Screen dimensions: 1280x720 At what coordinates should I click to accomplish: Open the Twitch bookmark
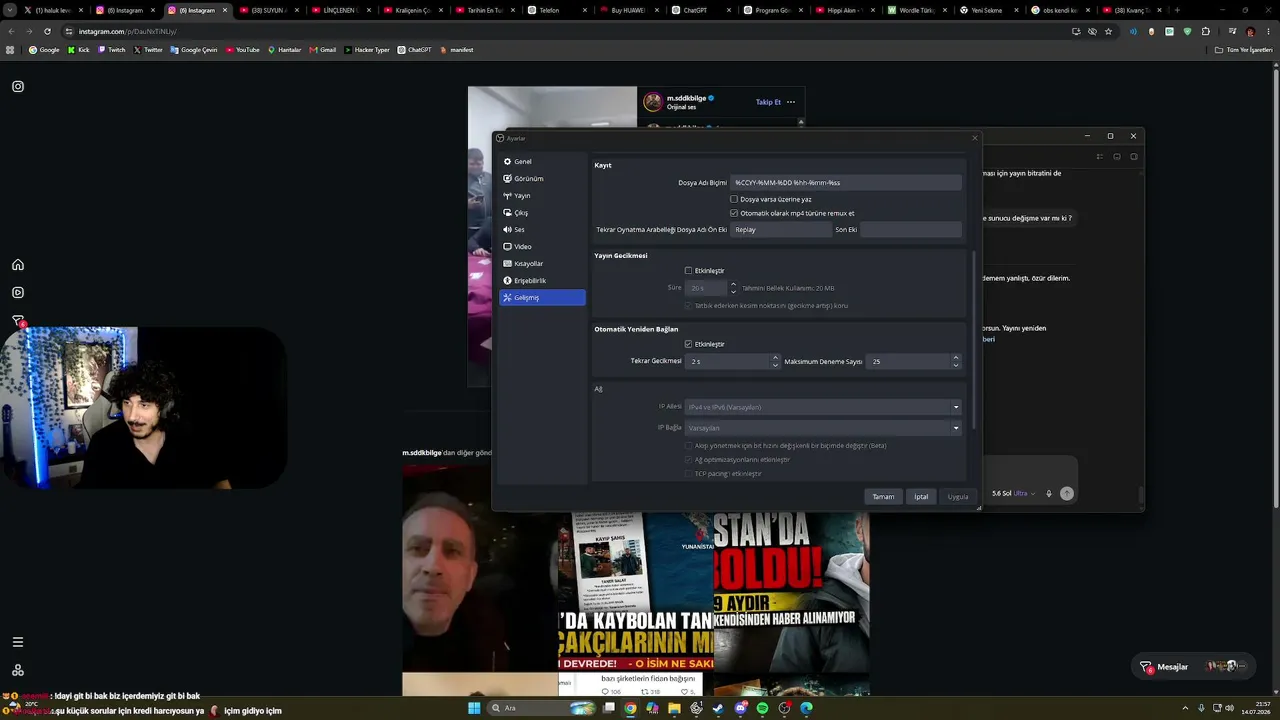point(112,49)
